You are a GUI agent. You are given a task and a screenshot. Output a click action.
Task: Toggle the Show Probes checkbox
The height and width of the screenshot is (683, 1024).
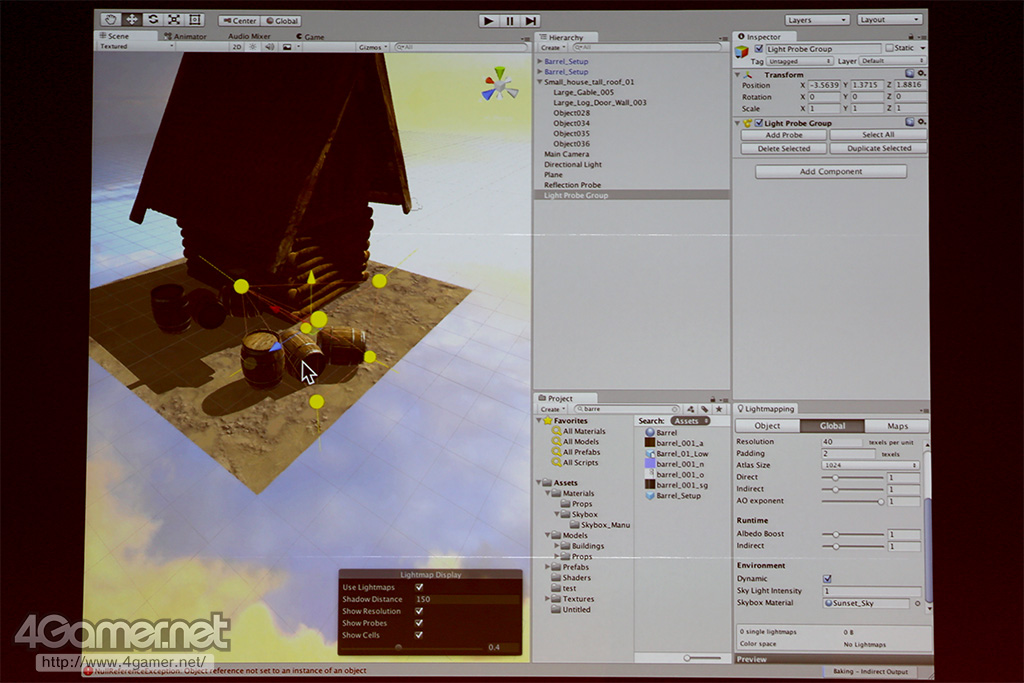click(419, 623)
